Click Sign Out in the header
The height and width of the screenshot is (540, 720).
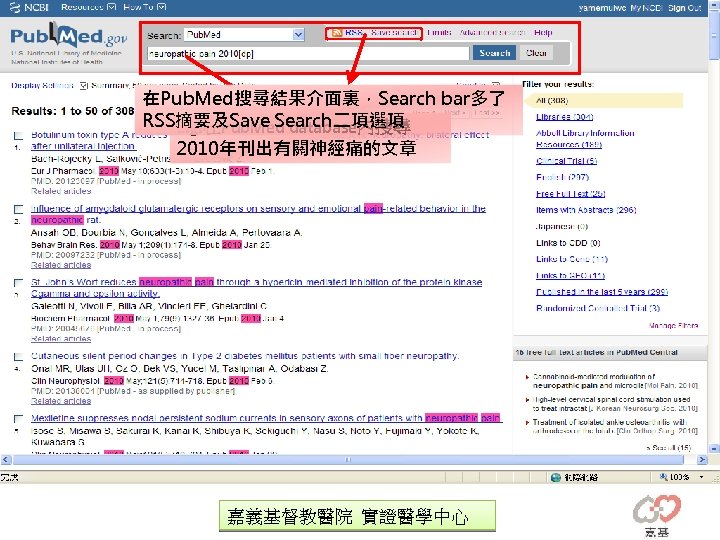coord(684,8)
